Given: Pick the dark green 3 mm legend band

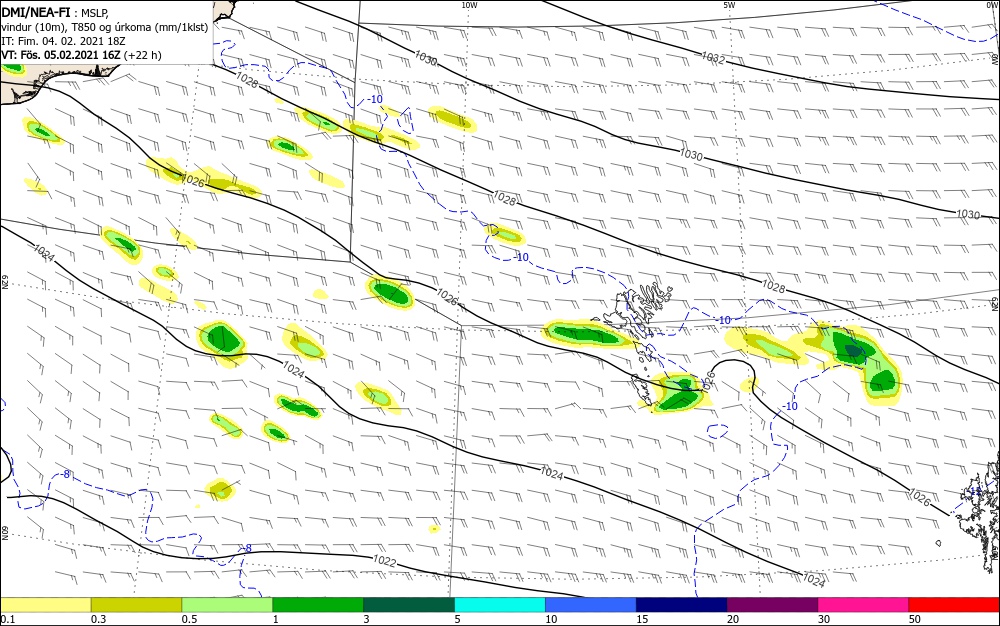Looking at the screenshot, I should [x=409, y=605].
